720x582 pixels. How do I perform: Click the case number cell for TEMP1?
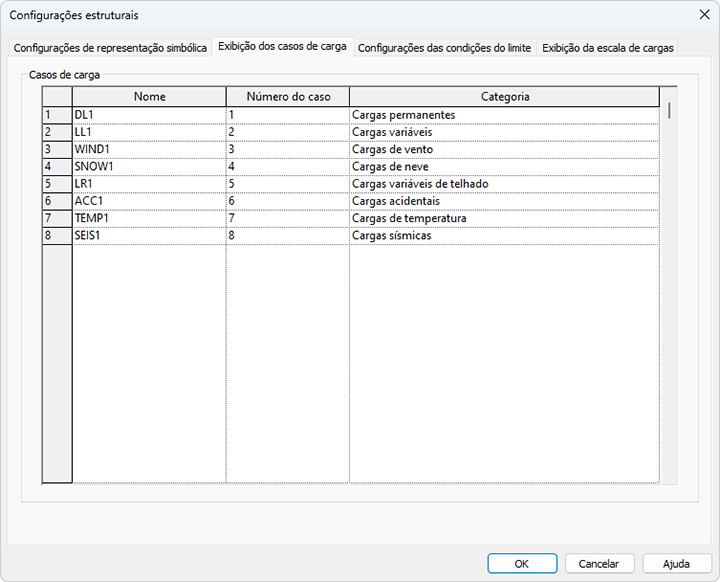[288, 218]
